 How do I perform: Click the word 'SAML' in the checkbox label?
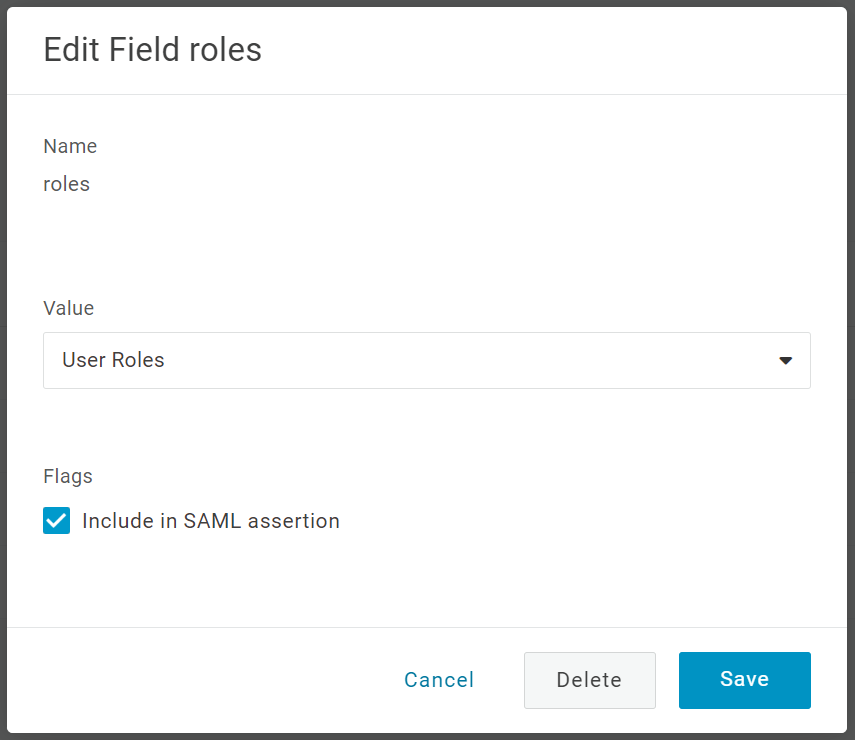point(211,521)
